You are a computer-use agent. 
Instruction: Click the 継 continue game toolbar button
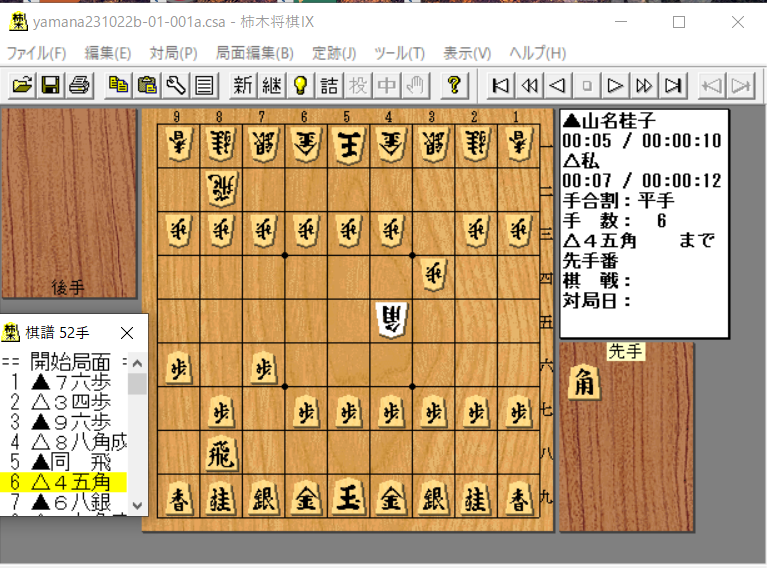pyautogui.click(x=271, y=85)
